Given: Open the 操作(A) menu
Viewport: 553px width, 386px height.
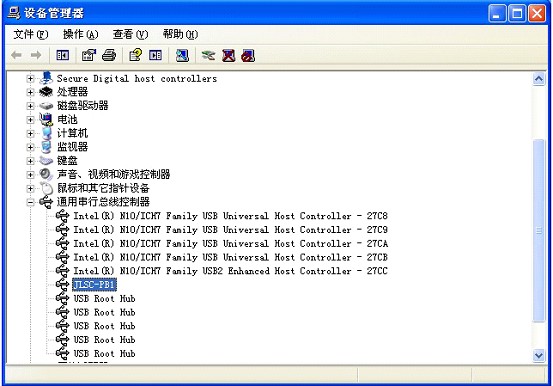Looking at the screenshot, I should coord(80,34).
